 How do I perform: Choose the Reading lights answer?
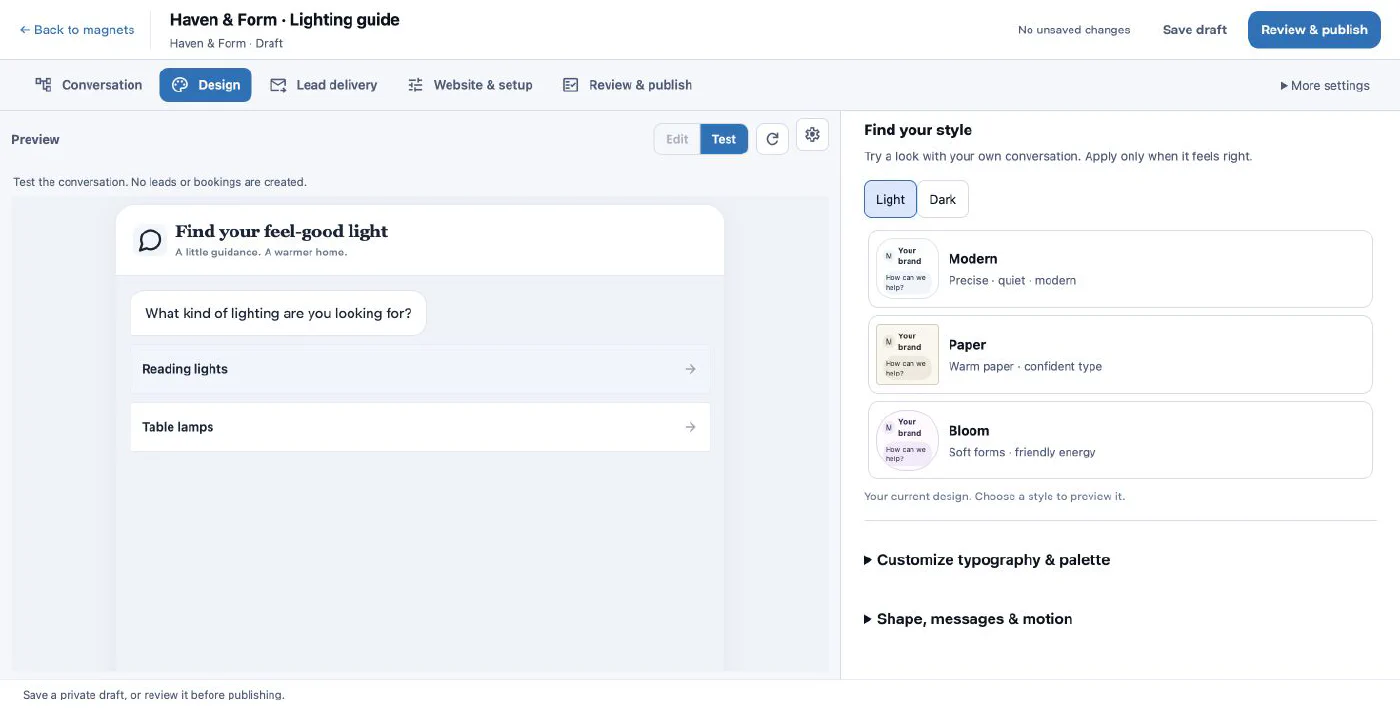pos(420,369)
